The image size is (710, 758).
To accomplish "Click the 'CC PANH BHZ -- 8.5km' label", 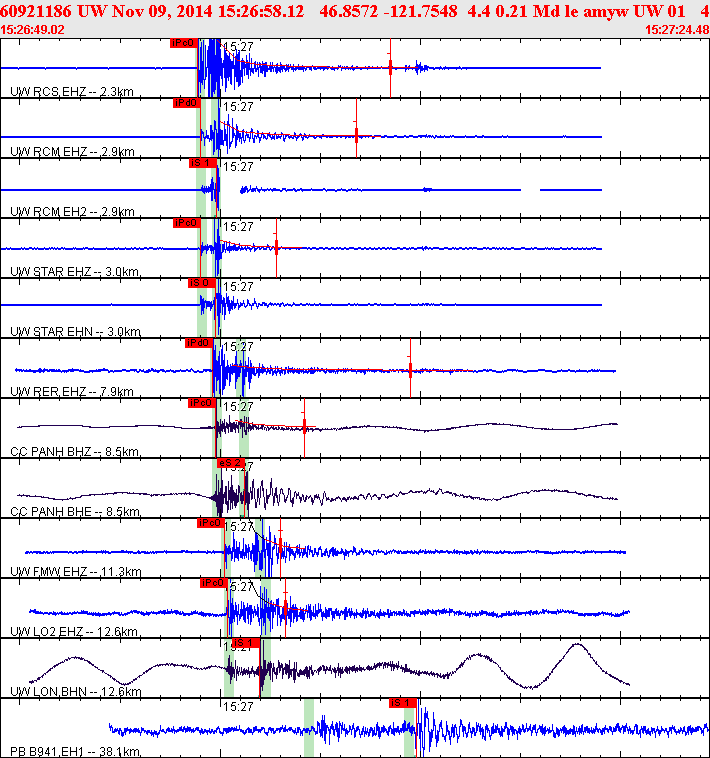I will point(75,451).
